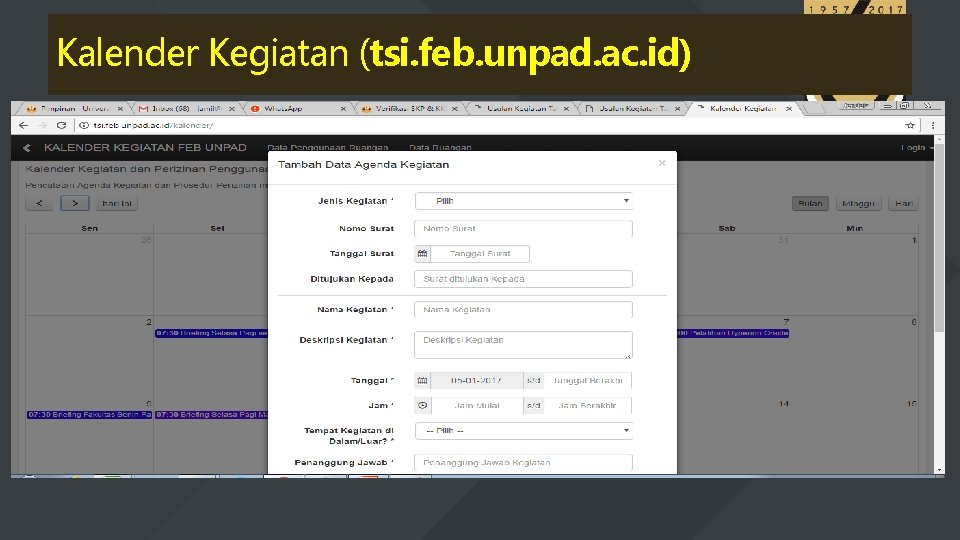This screenshot has width=960, height=540.
Task: Click the browser back arrow icon
Action: (x=23, y=126)
